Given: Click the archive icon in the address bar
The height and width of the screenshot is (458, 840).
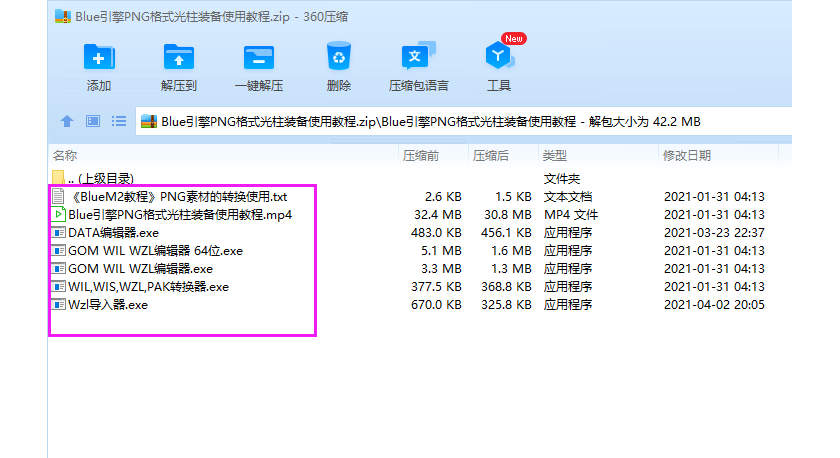Looking at the screenshot, I should (x=149, y=122).
